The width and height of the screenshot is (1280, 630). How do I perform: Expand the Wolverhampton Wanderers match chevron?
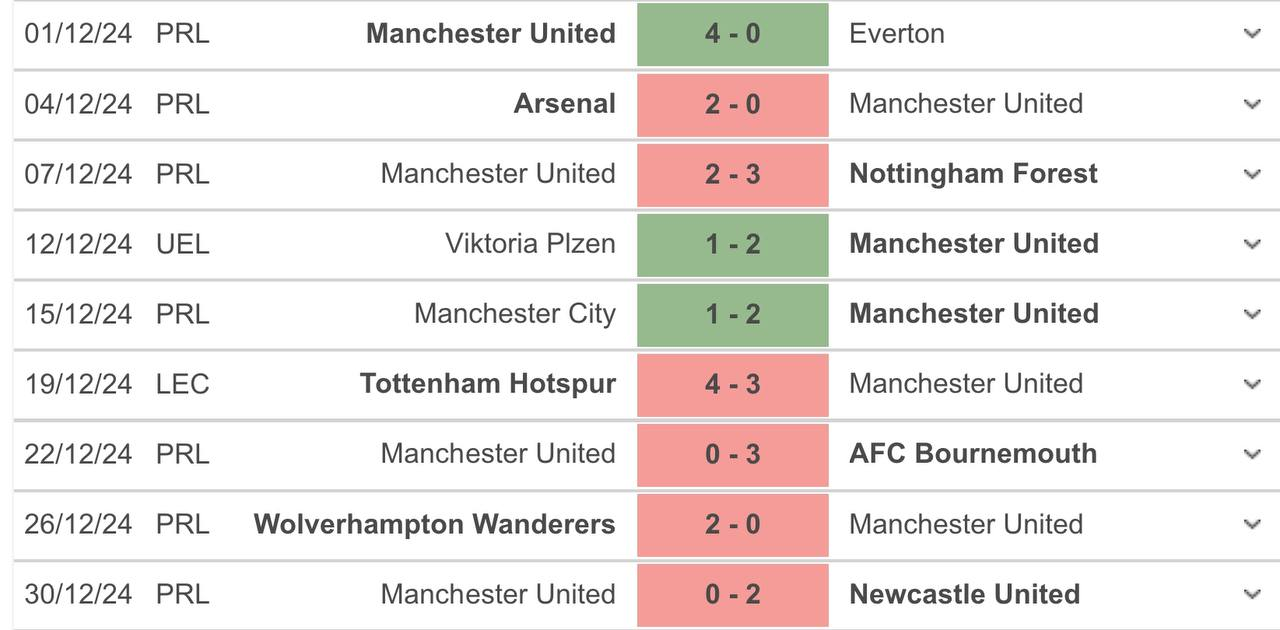pyautogui.click(x=1252, y=524)
